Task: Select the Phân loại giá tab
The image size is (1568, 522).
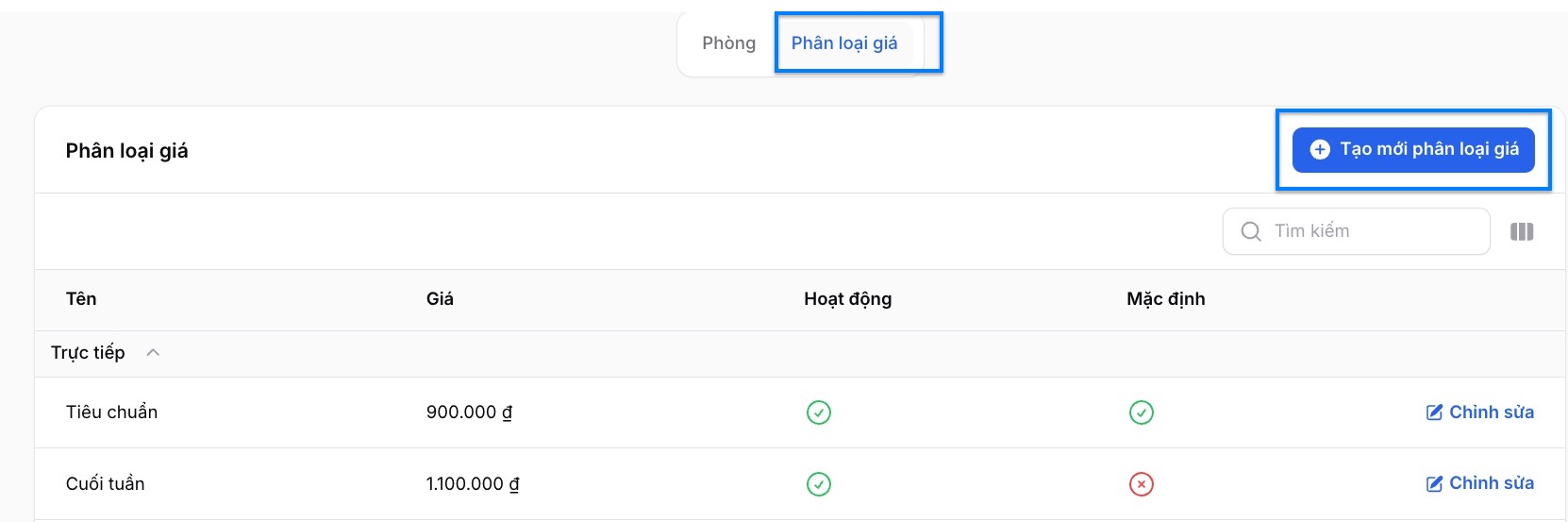Action: coord(844,43)
